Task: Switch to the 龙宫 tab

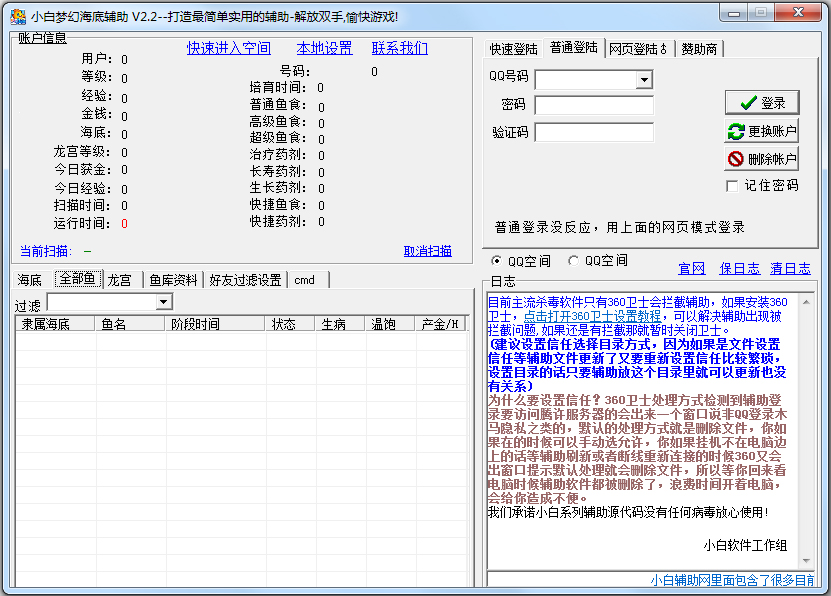Action: click(x=120, y=280)
